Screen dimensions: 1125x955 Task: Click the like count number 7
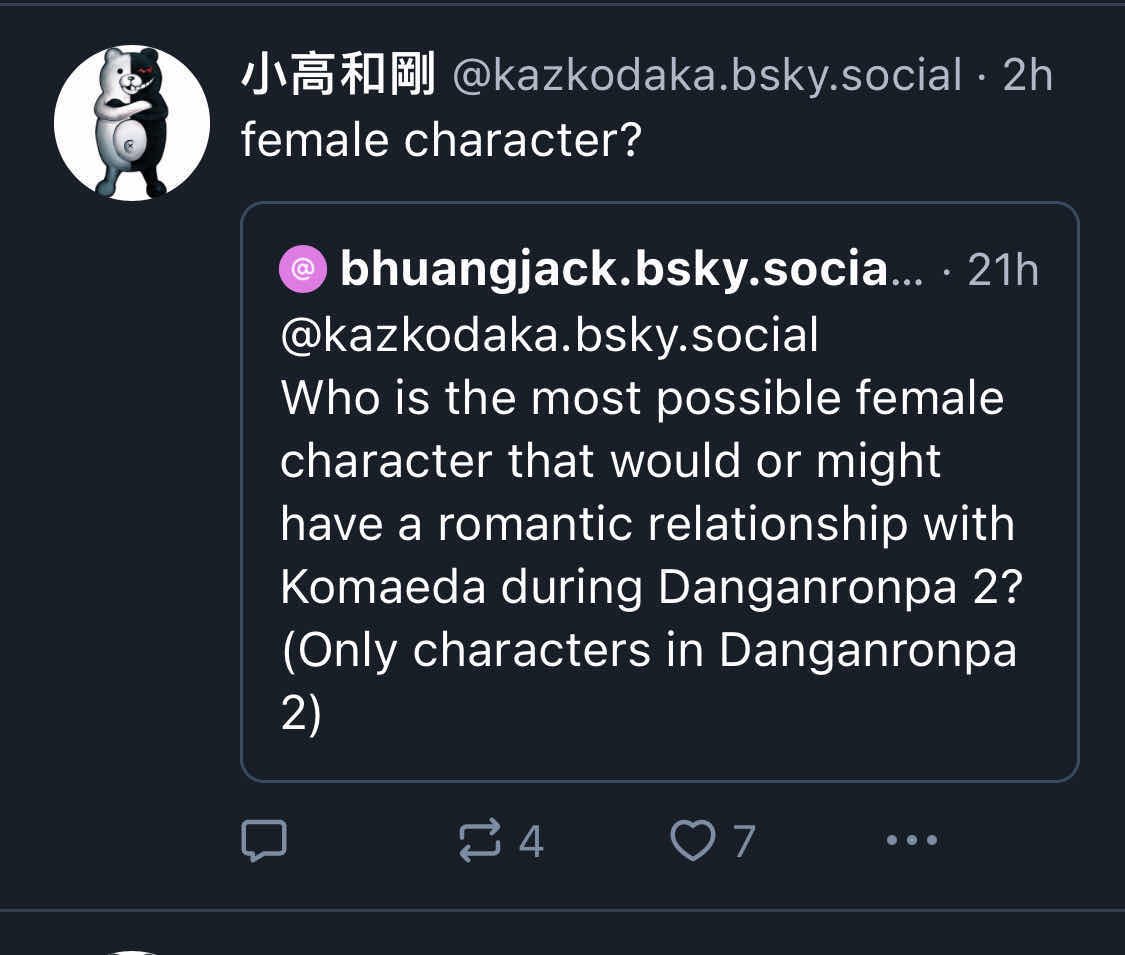[x=743, y=841]
